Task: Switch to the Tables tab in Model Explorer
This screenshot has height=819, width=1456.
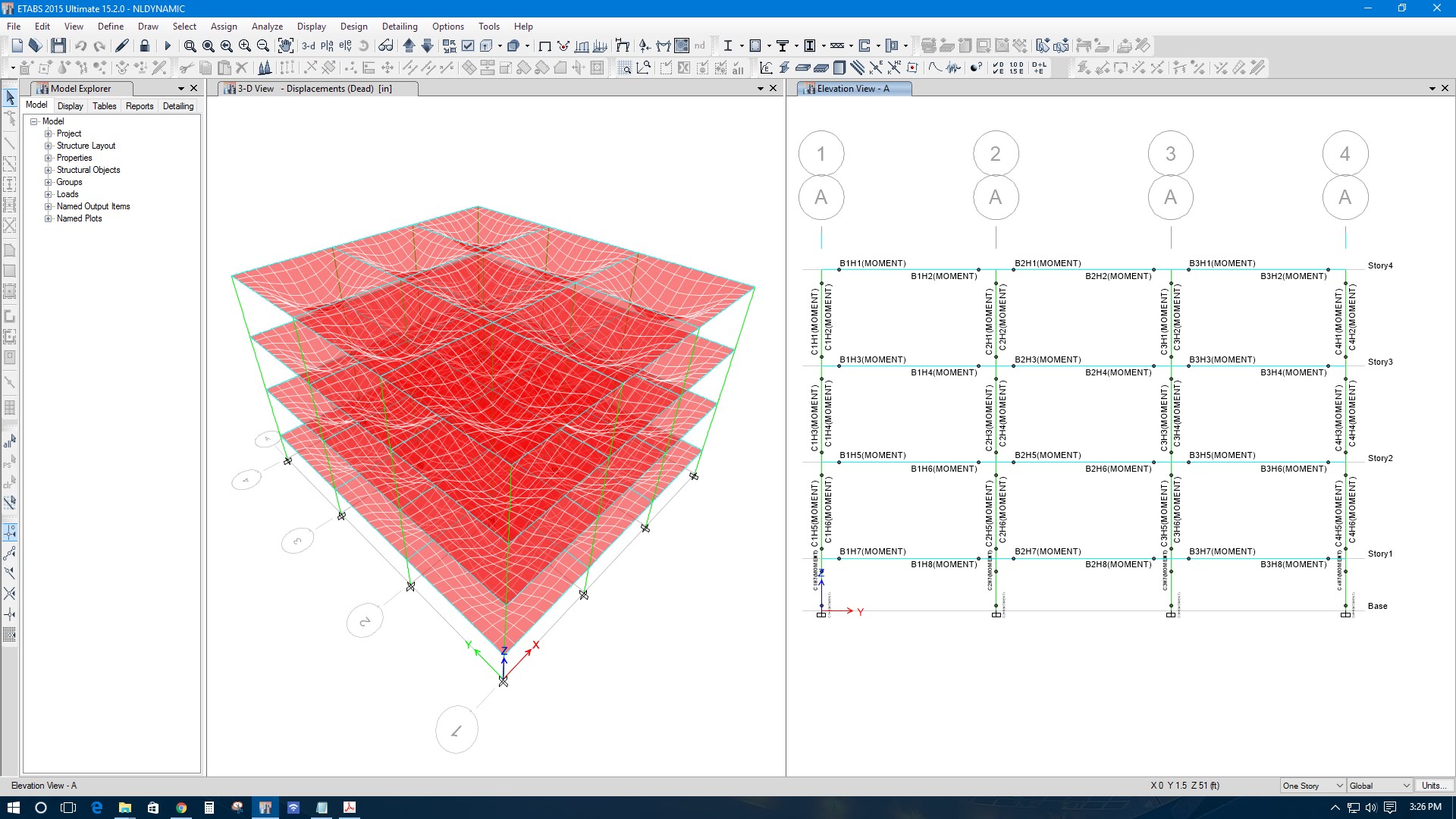Action: coord(104,106)
